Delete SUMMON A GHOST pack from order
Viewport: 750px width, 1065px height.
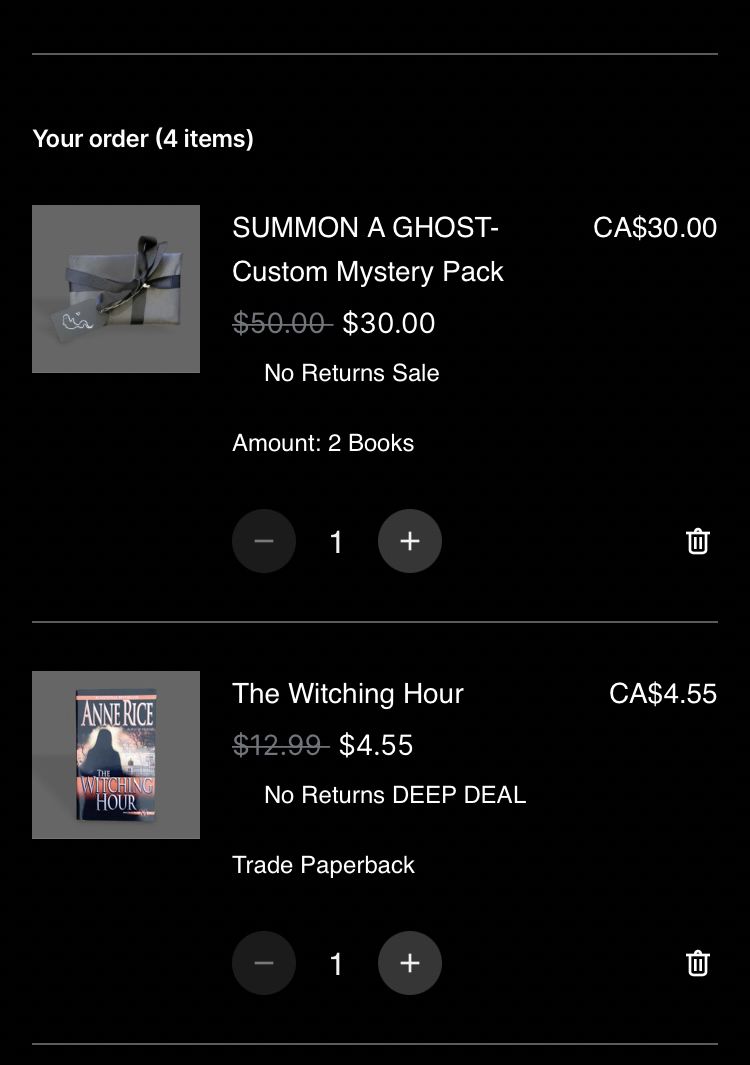click(698, 541)
